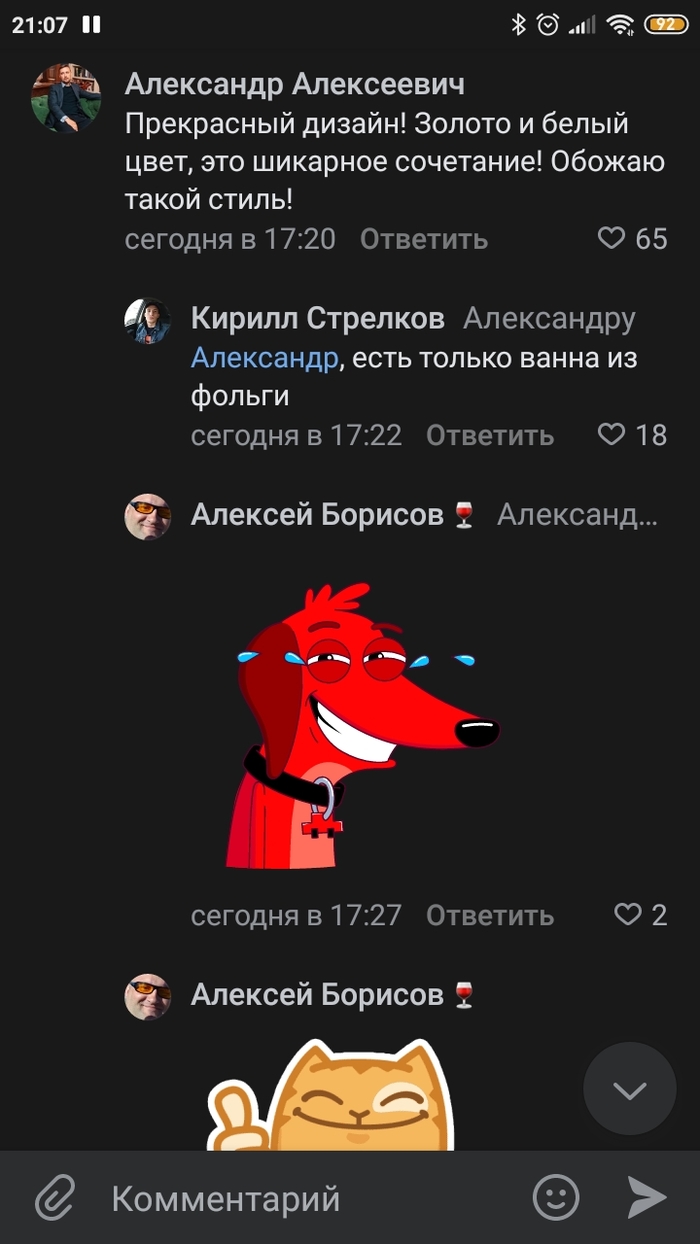Tap the paperclip attachment icon
Screen dimensions: 700x1244
56,1197
